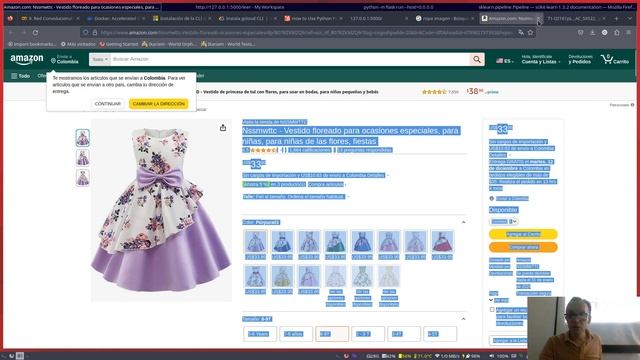
Task: Open the ES language selector
Action: [504, 61]
